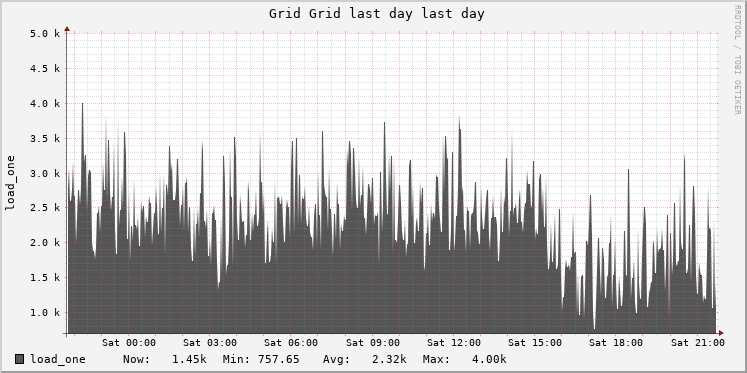
Task: Click the vertical 'load_one' axis title
Action: (10, 183)
